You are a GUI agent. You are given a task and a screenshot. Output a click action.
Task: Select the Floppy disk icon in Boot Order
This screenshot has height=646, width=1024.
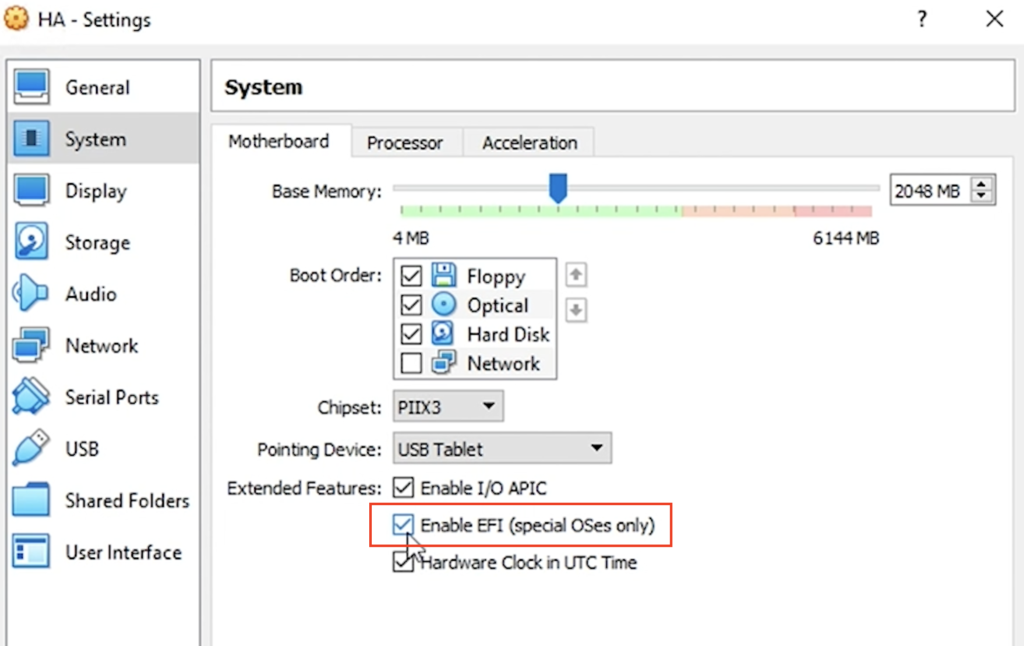[443, 275]
